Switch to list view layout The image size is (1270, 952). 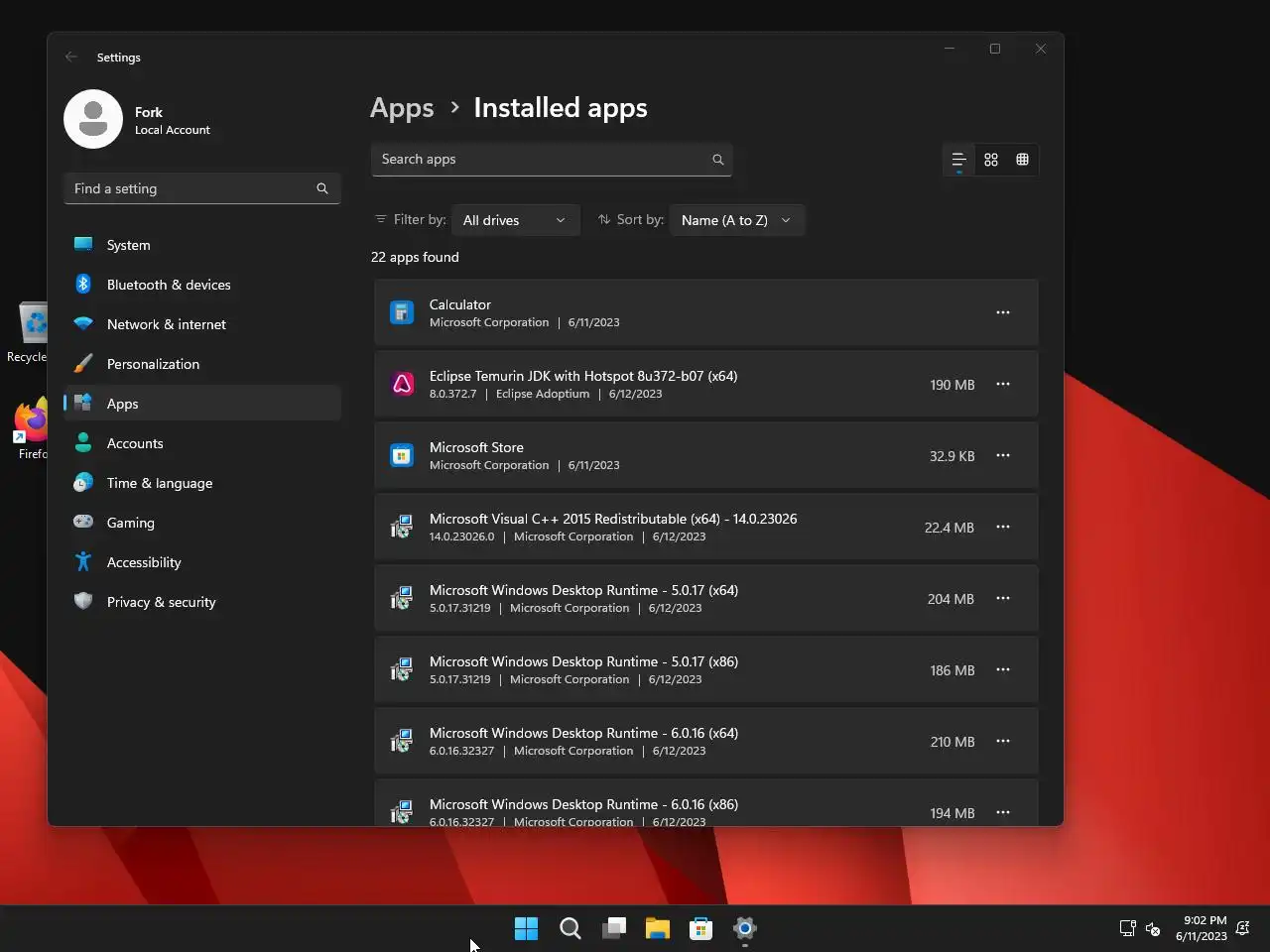coord(959,160)
